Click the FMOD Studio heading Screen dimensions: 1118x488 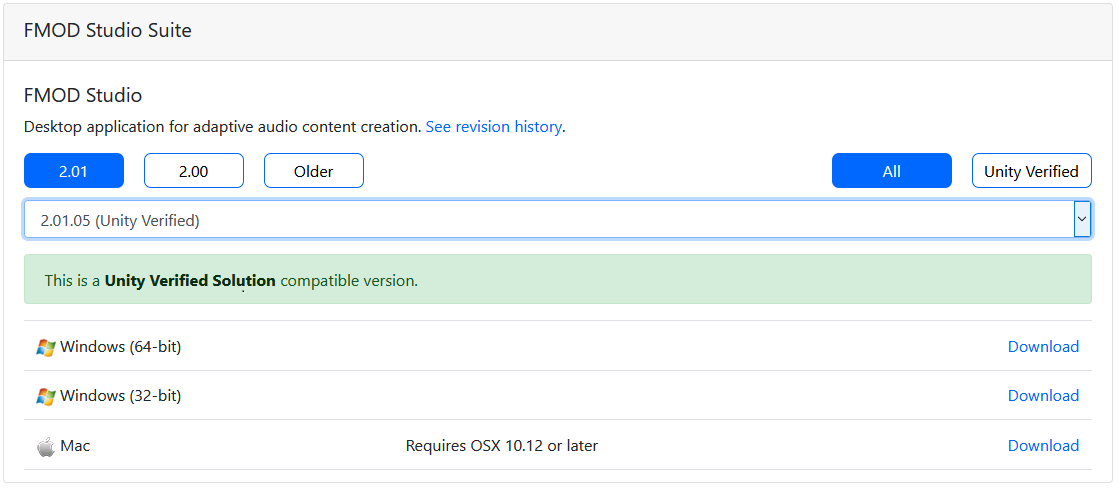click(x=83, y=95)
